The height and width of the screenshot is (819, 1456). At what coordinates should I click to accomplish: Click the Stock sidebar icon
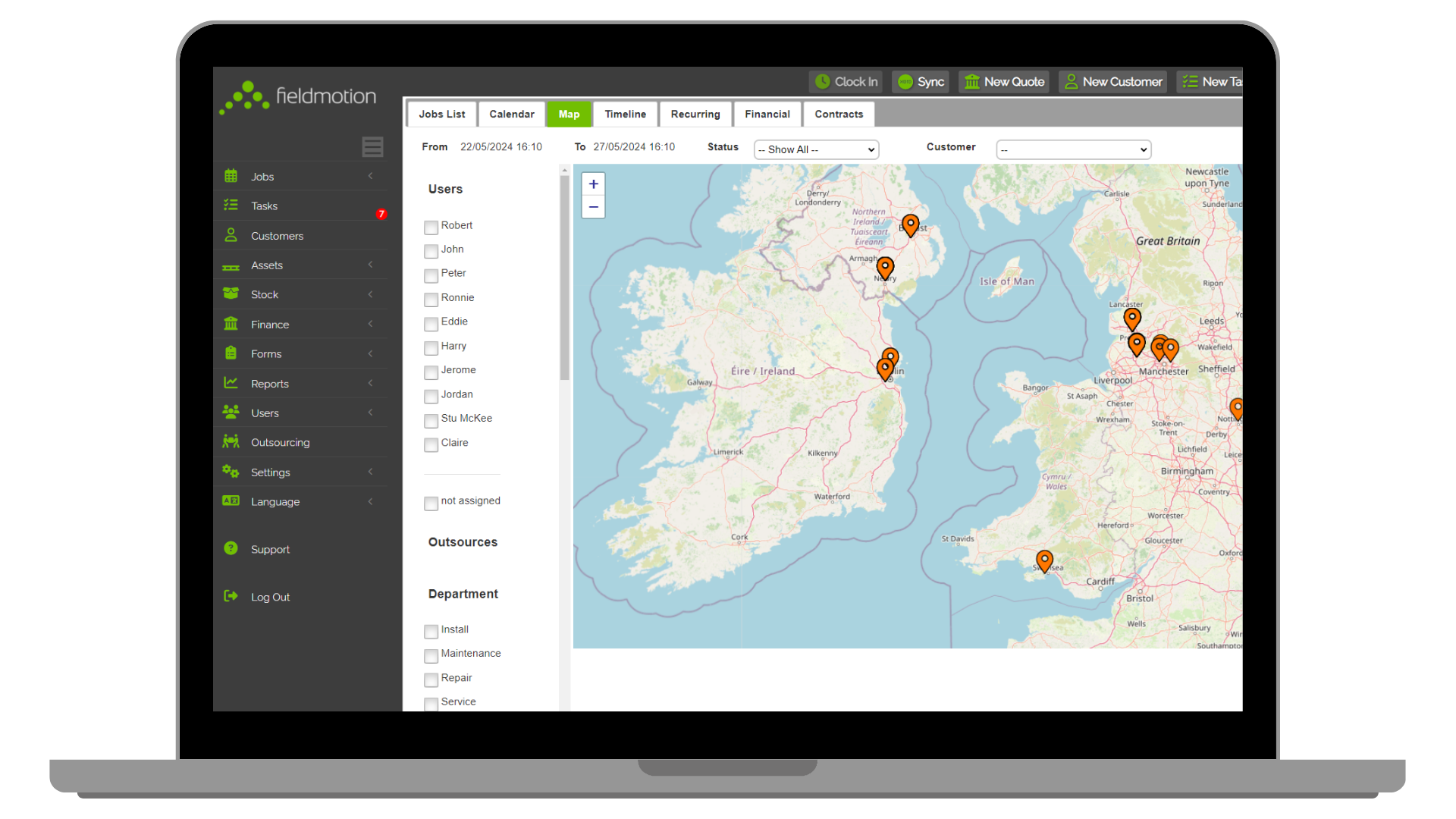231,293
